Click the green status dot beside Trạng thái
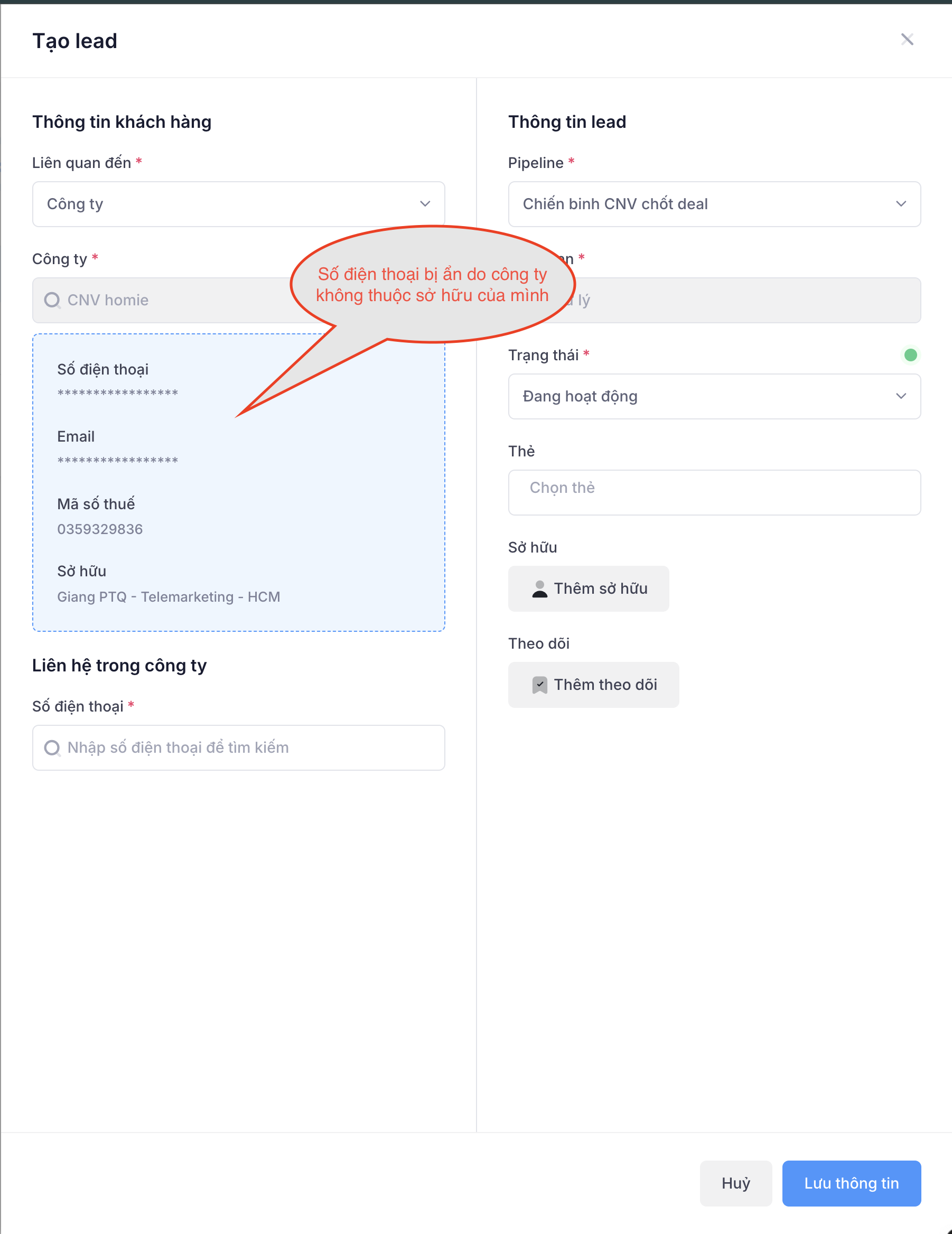The width and height of the screenshot is (952, 1234). point(910,355)
